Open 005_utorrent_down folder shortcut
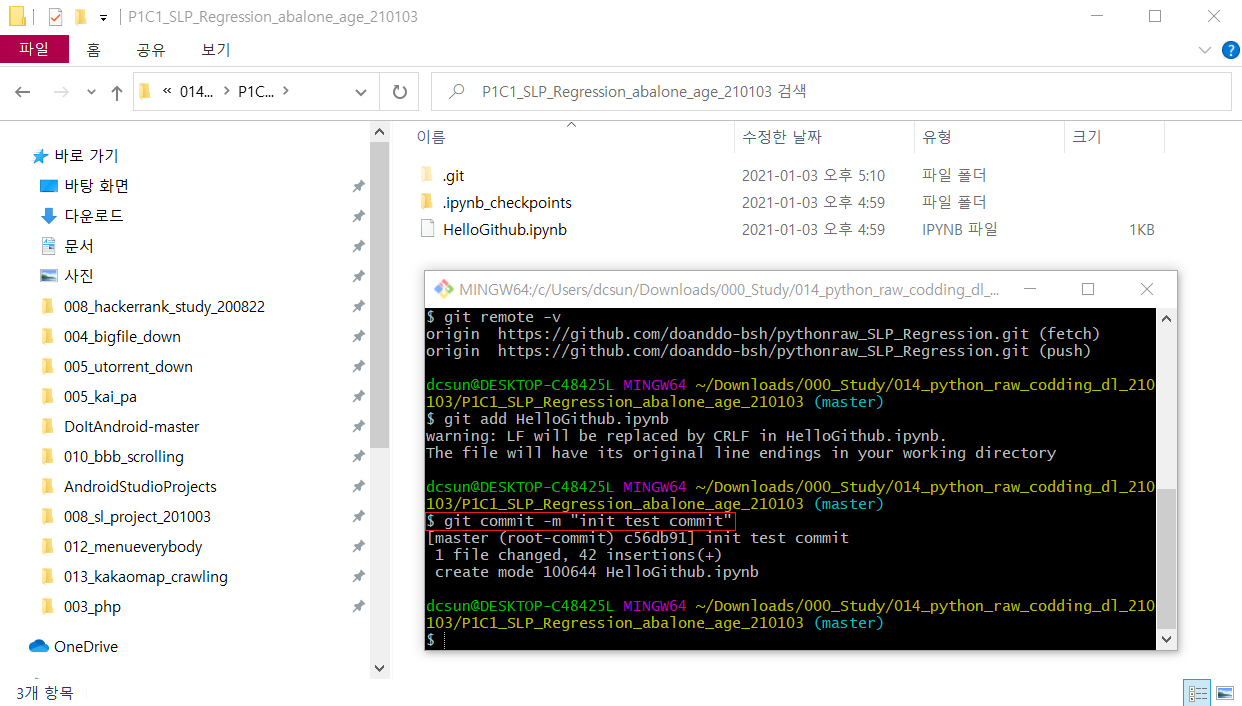Viewport: 1242px width, 706px height. point(128,366)
